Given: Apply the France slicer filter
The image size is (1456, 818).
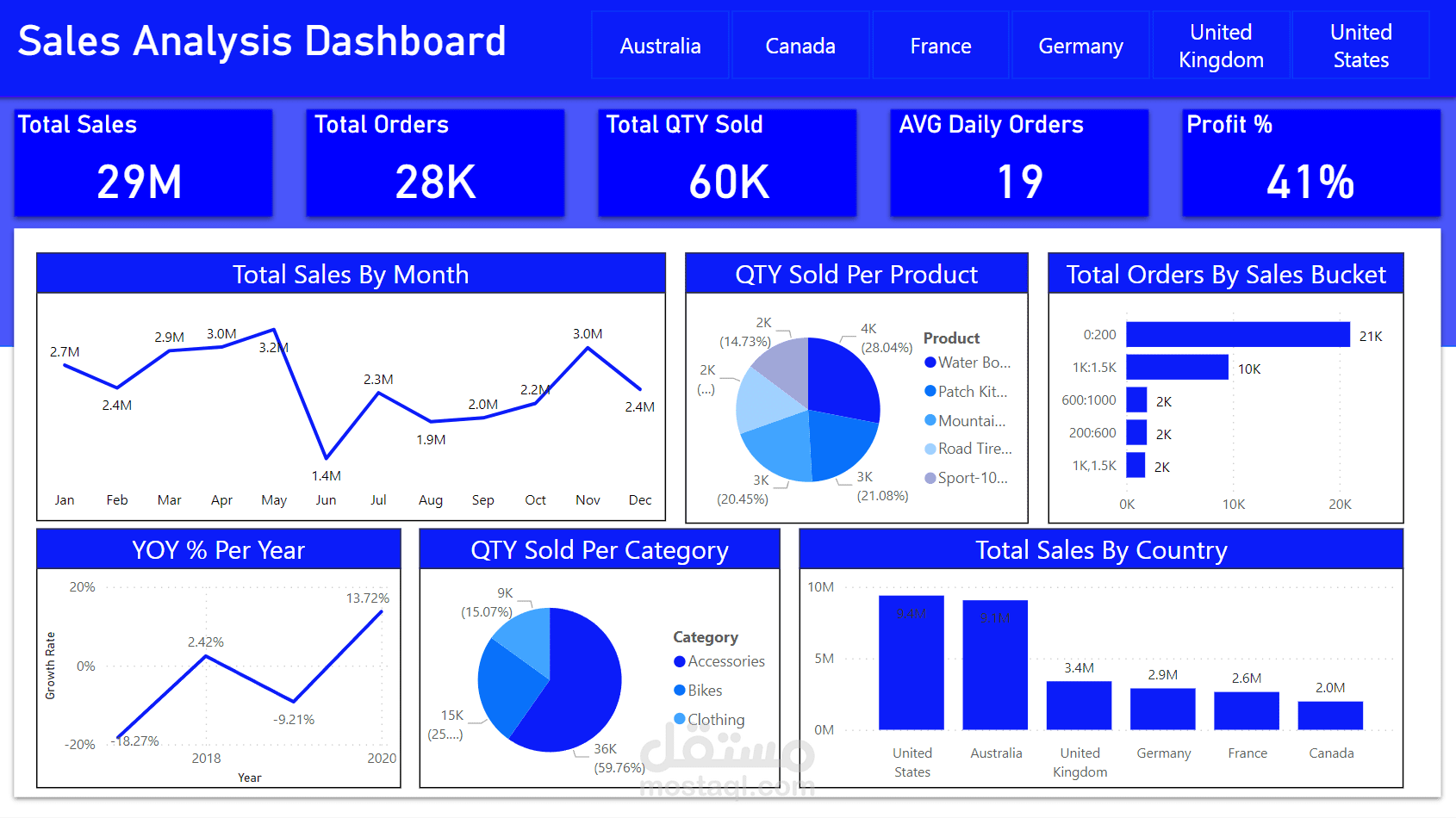Looking at the screenshot, I should (940, 46).
